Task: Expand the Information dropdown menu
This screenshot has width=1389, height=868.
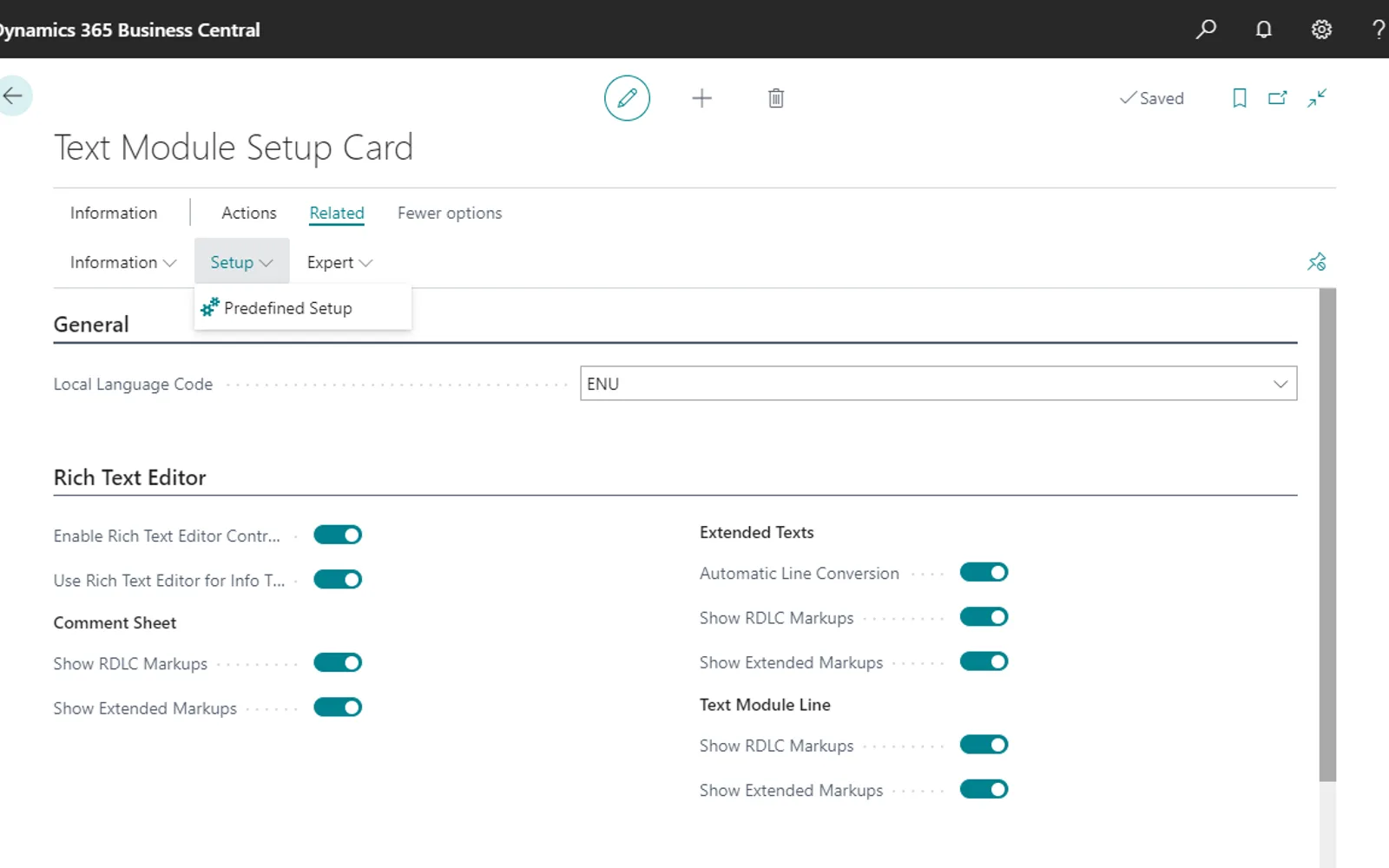Action: coord(123,262)
